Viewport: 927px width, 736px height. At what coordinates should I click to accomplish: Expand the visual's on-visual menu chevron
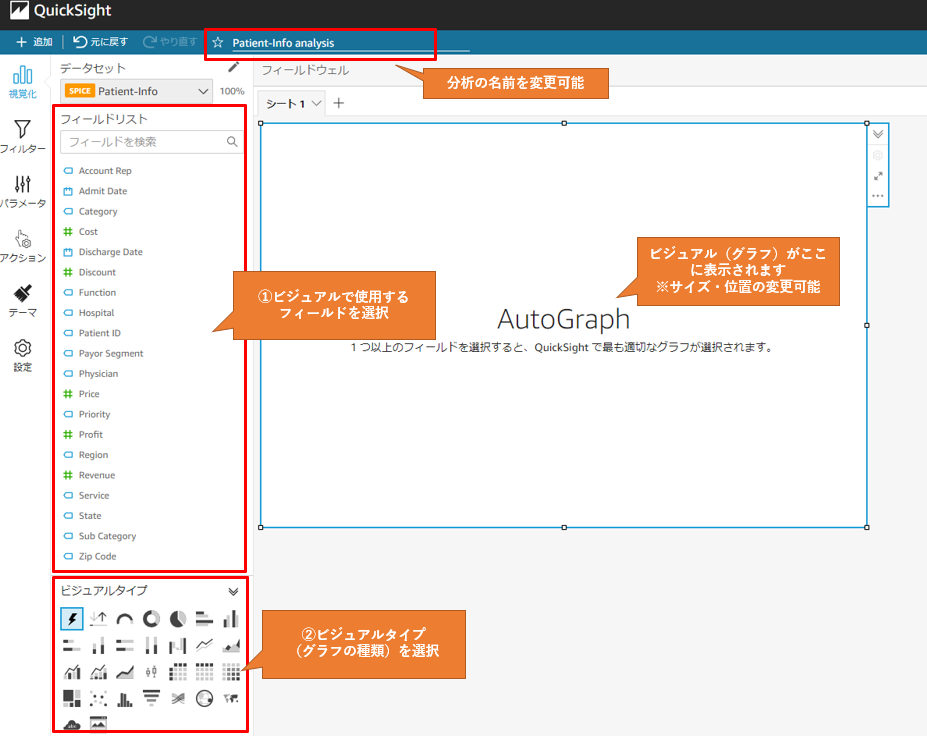tap(878, 134)
